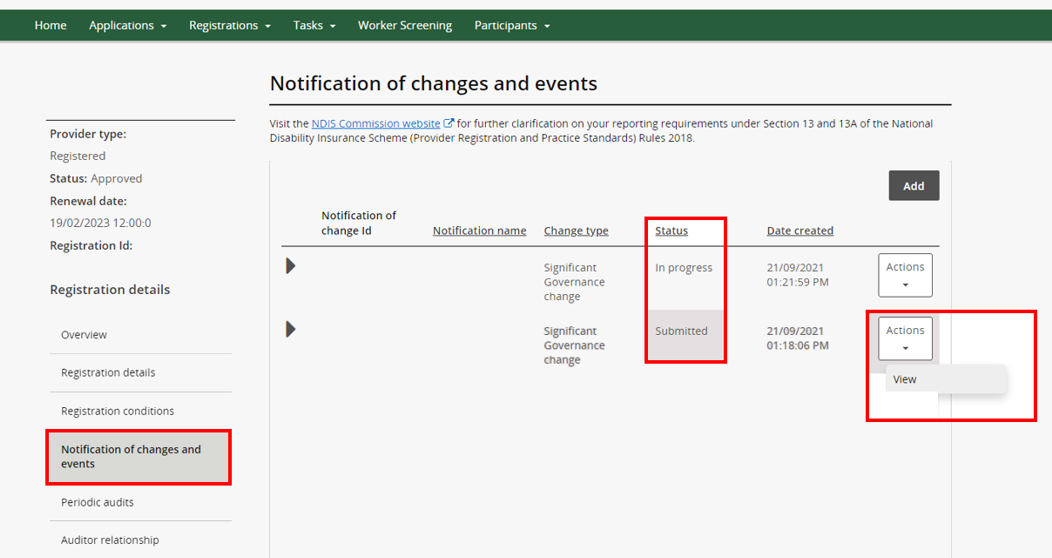Sort table by Change type column
This screenshot has height=558, width=1052.
576,231
